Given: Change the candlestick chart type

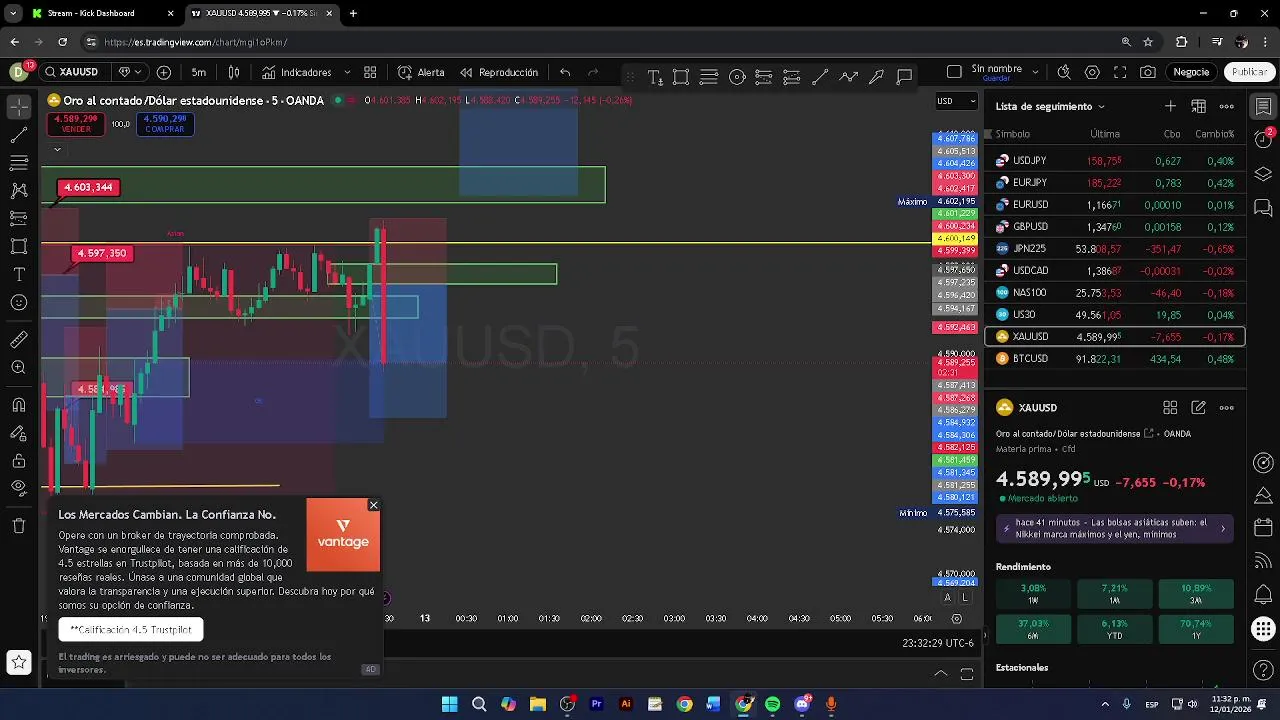Looking at the screenshot, I should click(x=234, y=72).
